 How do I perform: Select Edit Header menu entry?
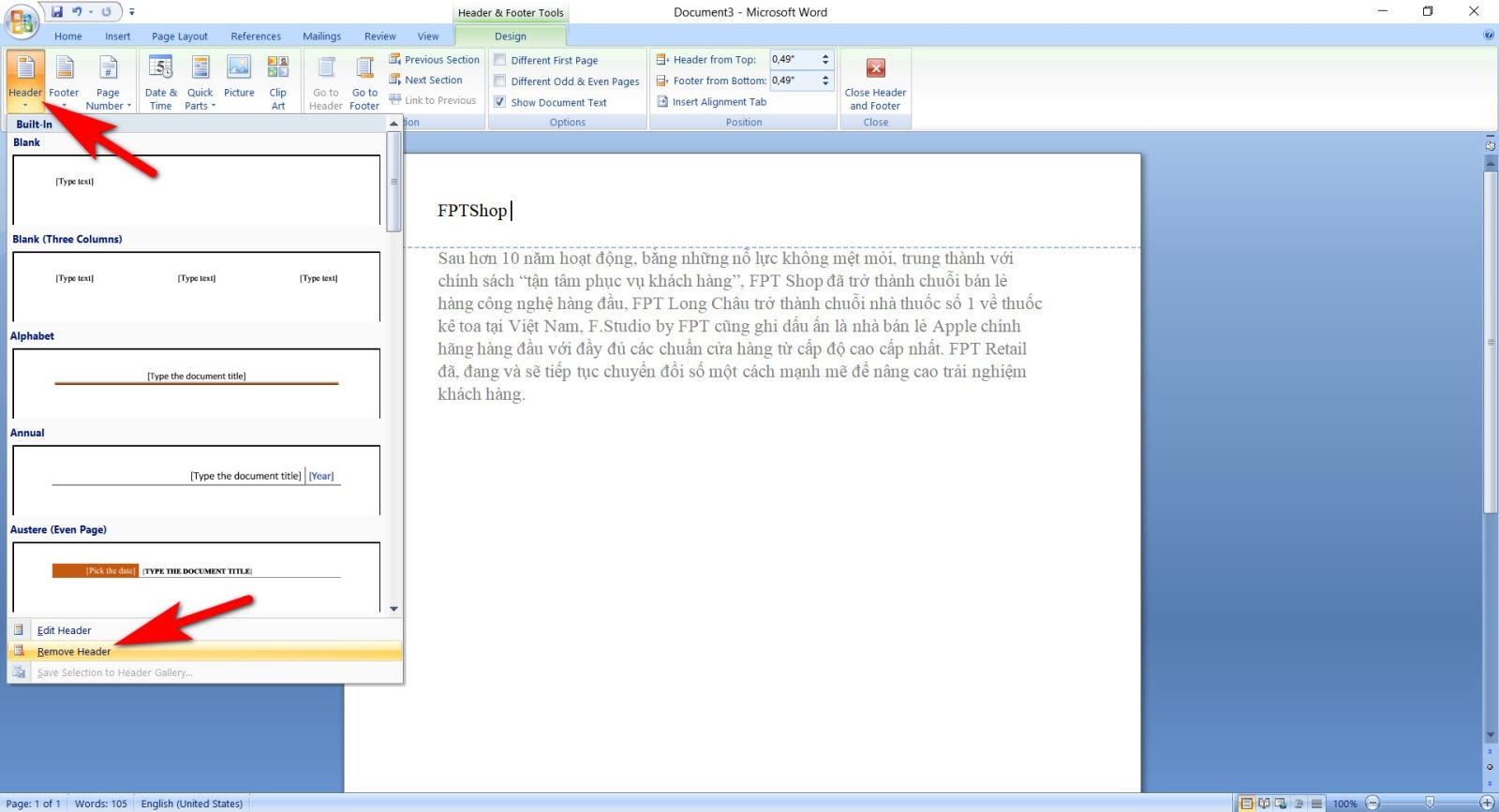[205, 630]
